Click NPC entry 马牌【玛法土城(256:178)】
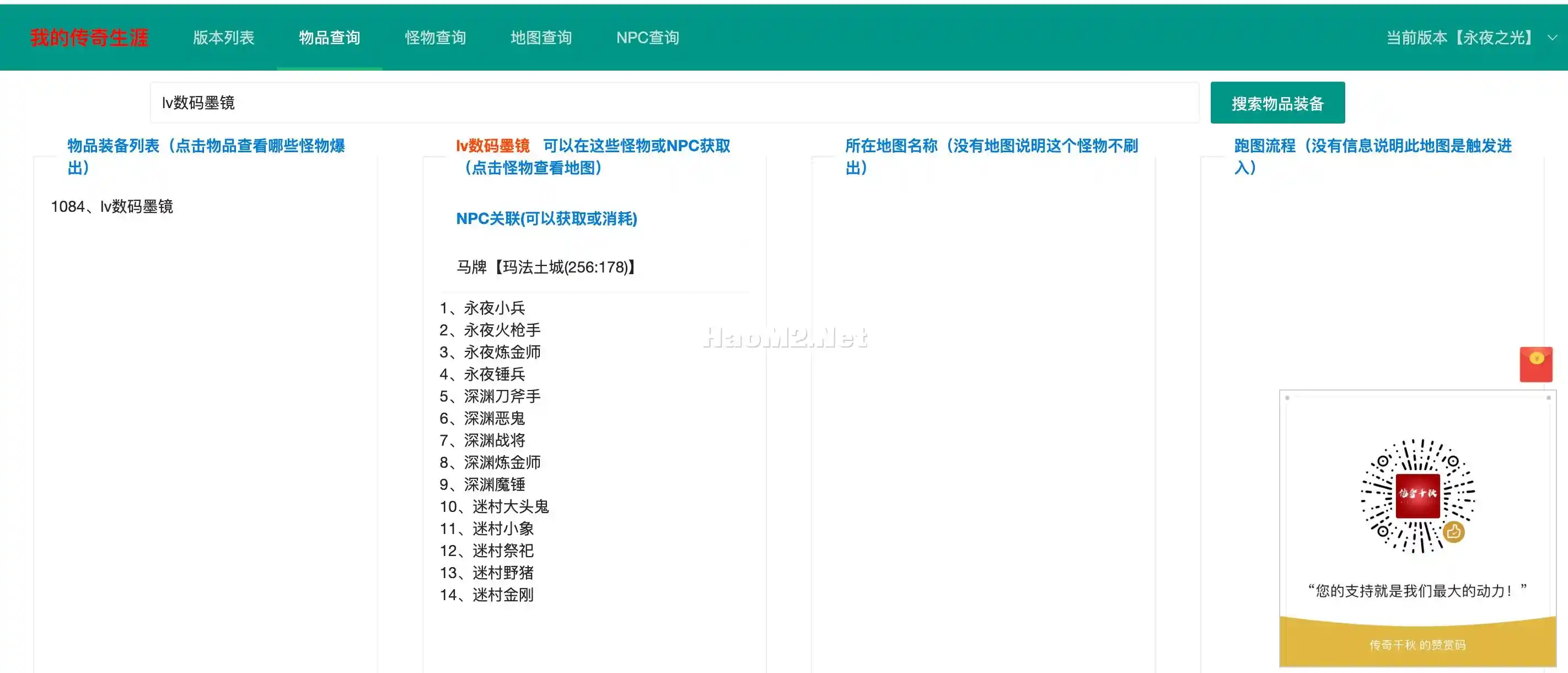Viewport: 1568px width, 673px height. coord(546,267)
